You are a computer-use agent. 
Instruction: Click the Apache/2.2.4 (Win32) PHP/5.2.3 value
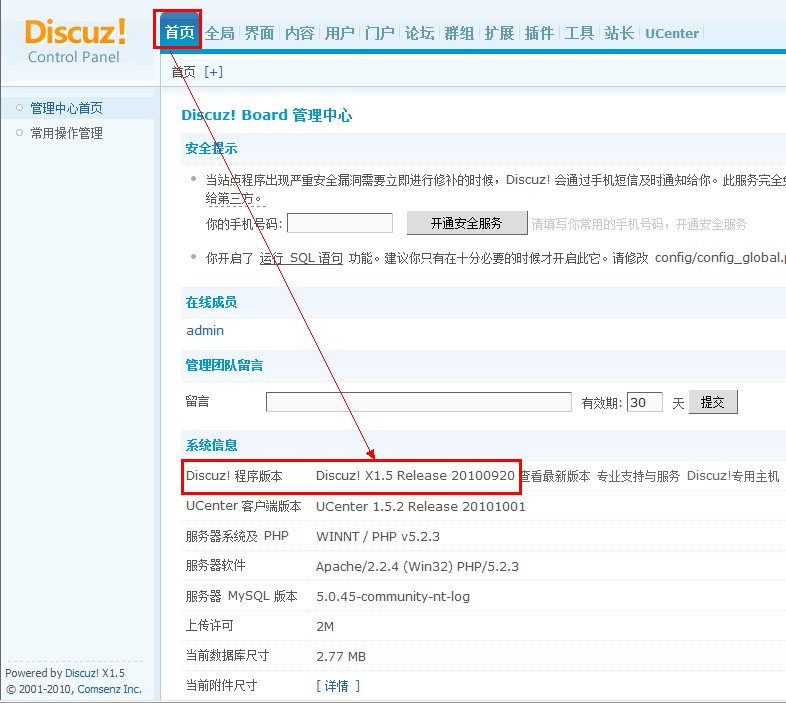point(417,567)
